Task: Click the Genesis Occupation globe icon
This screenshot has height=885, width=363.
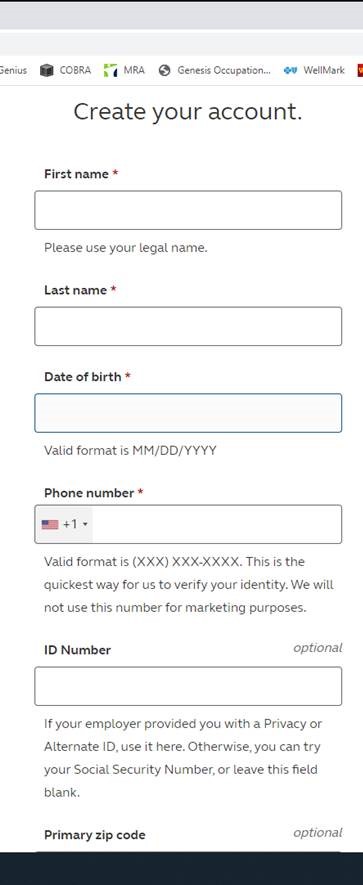Action: [x=164, y=71]
